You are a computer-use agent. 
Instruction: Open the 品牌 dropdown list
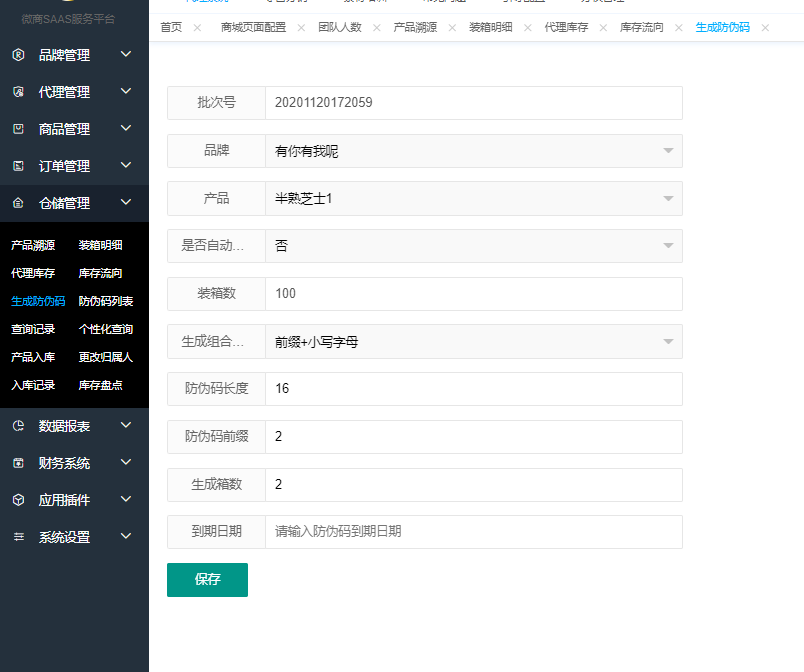coord(473,151)
